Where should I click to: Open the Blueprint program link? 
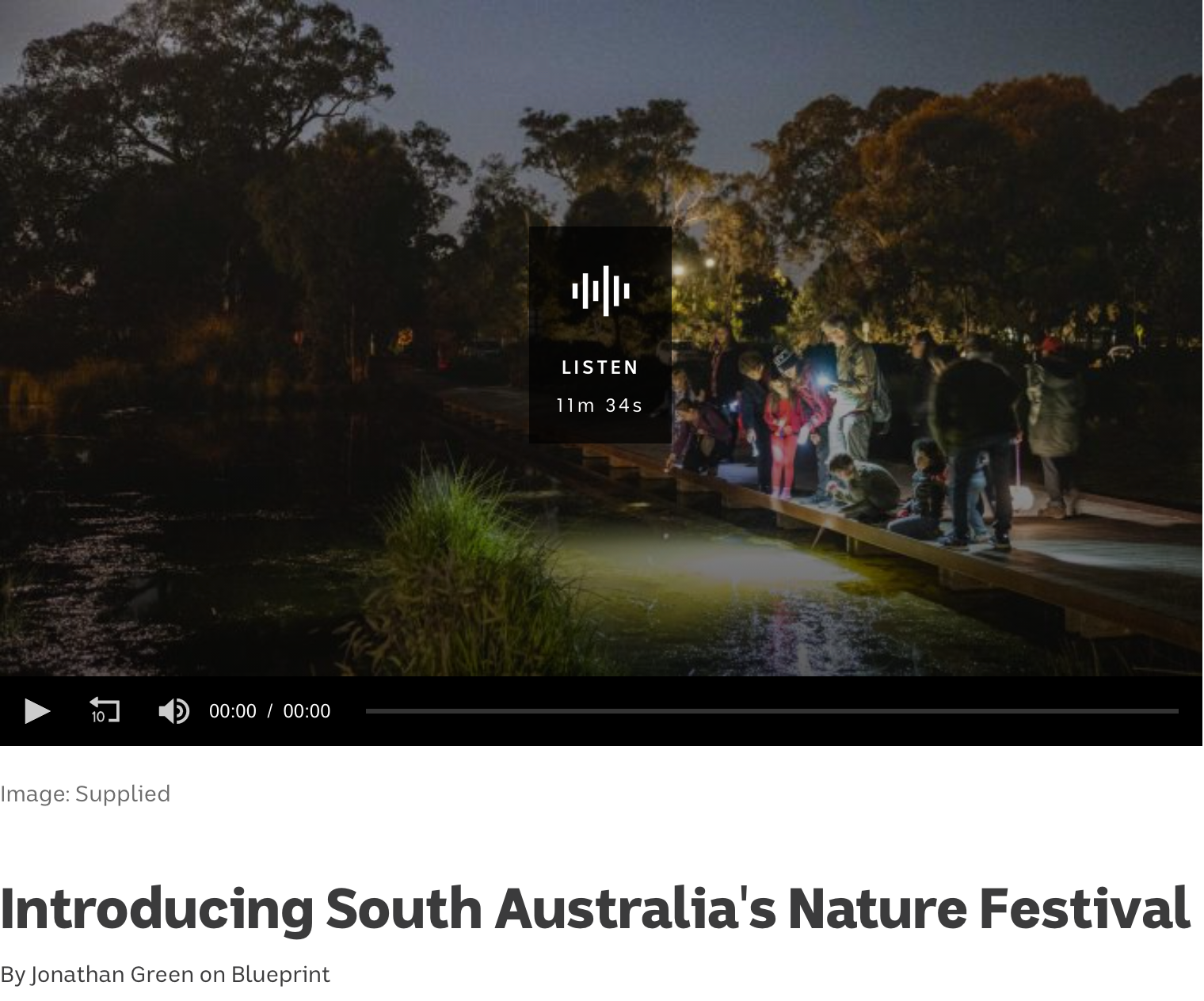(280, 974)
